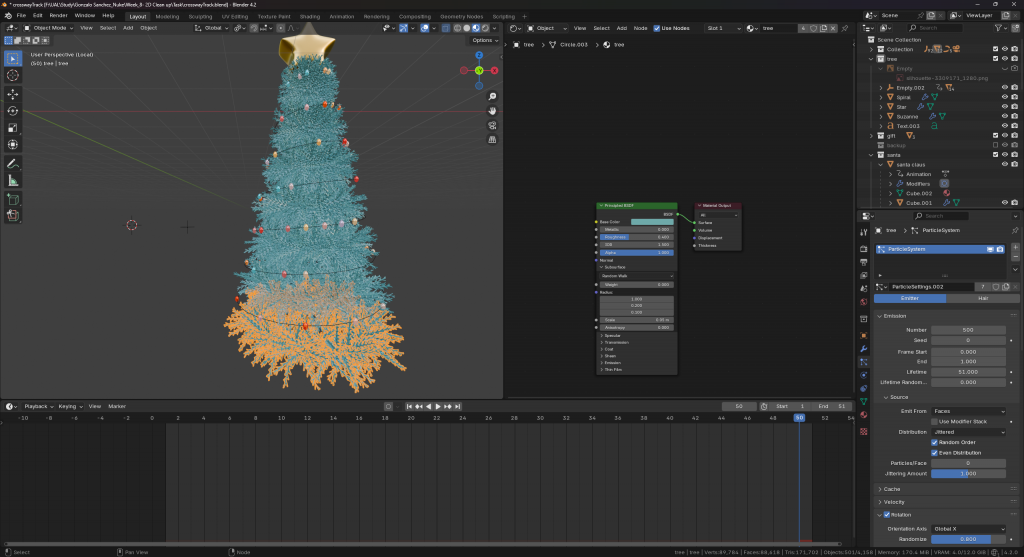Select the Rotate tool in viewport toolbar
1024x557 pixels.
tap(12, 111)
